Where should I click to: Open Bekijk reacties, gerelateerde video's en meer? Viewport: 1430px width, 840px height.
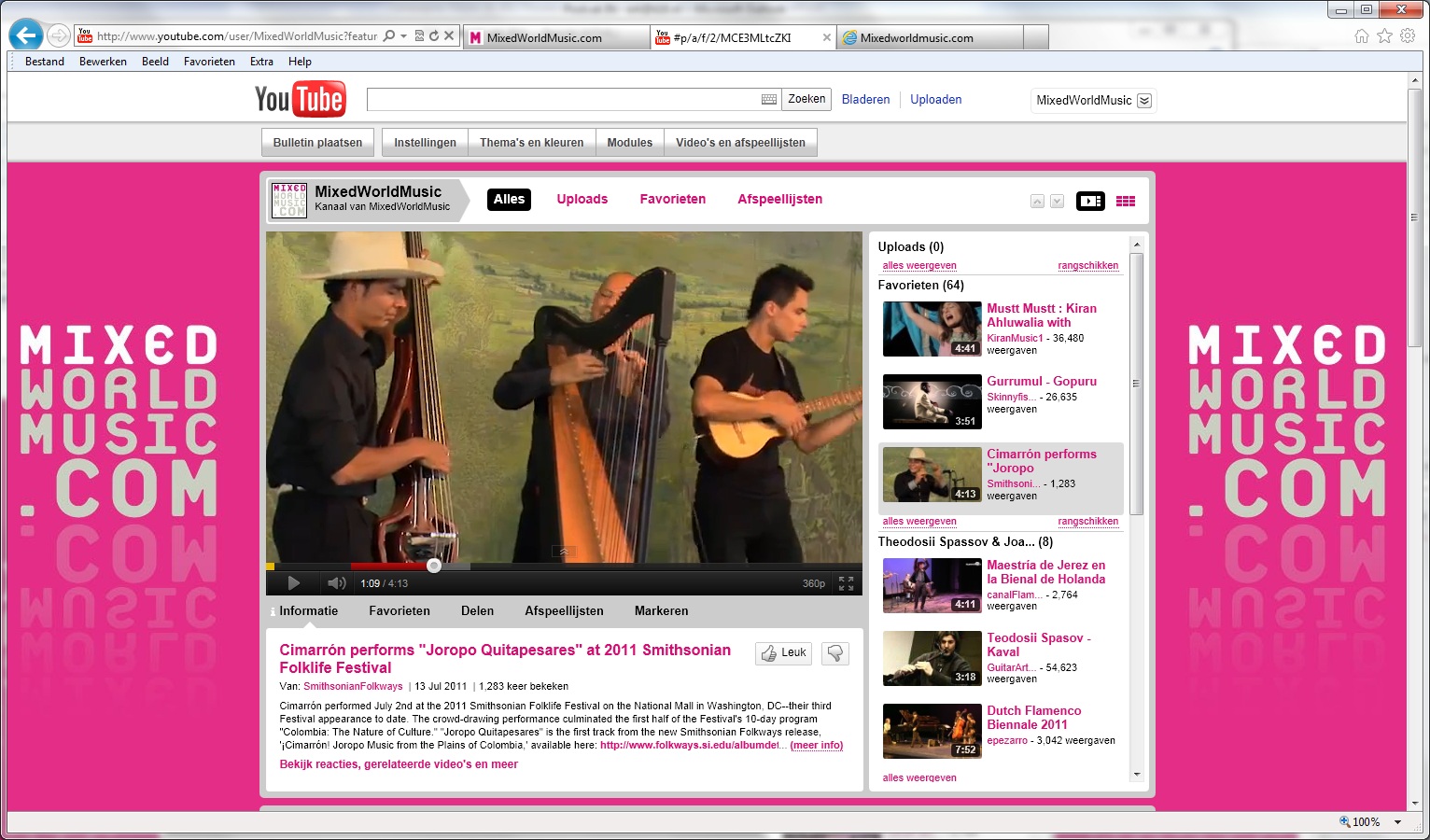pos(399,764)
